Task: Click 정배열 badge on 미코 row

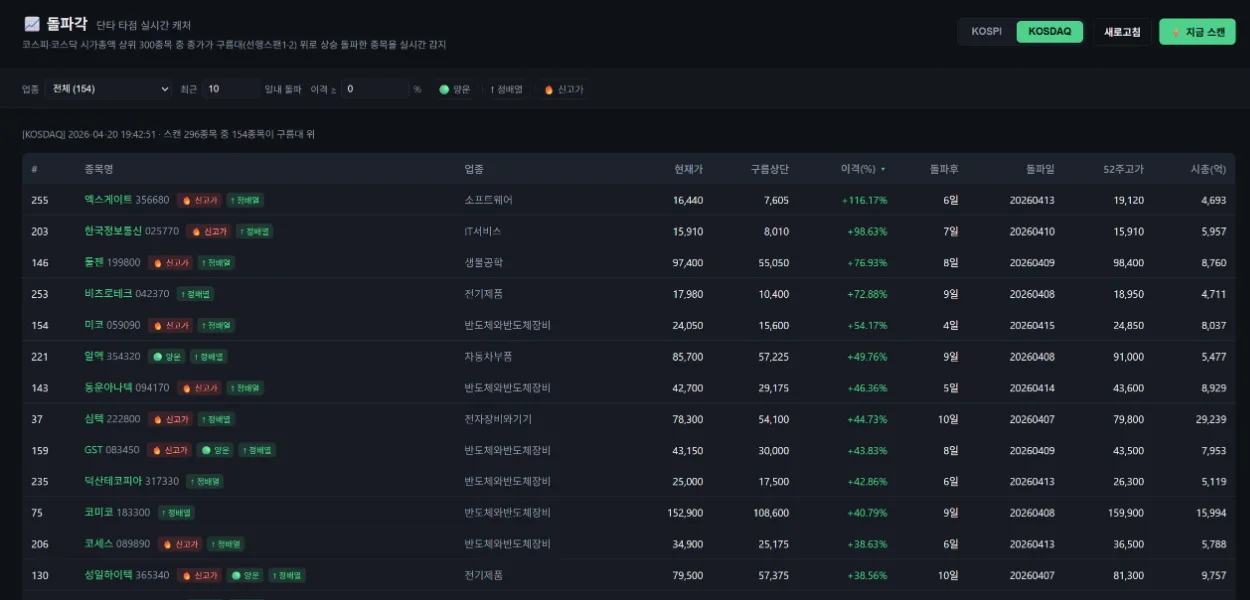Action: pyautogui.click(x=216, y=325)
